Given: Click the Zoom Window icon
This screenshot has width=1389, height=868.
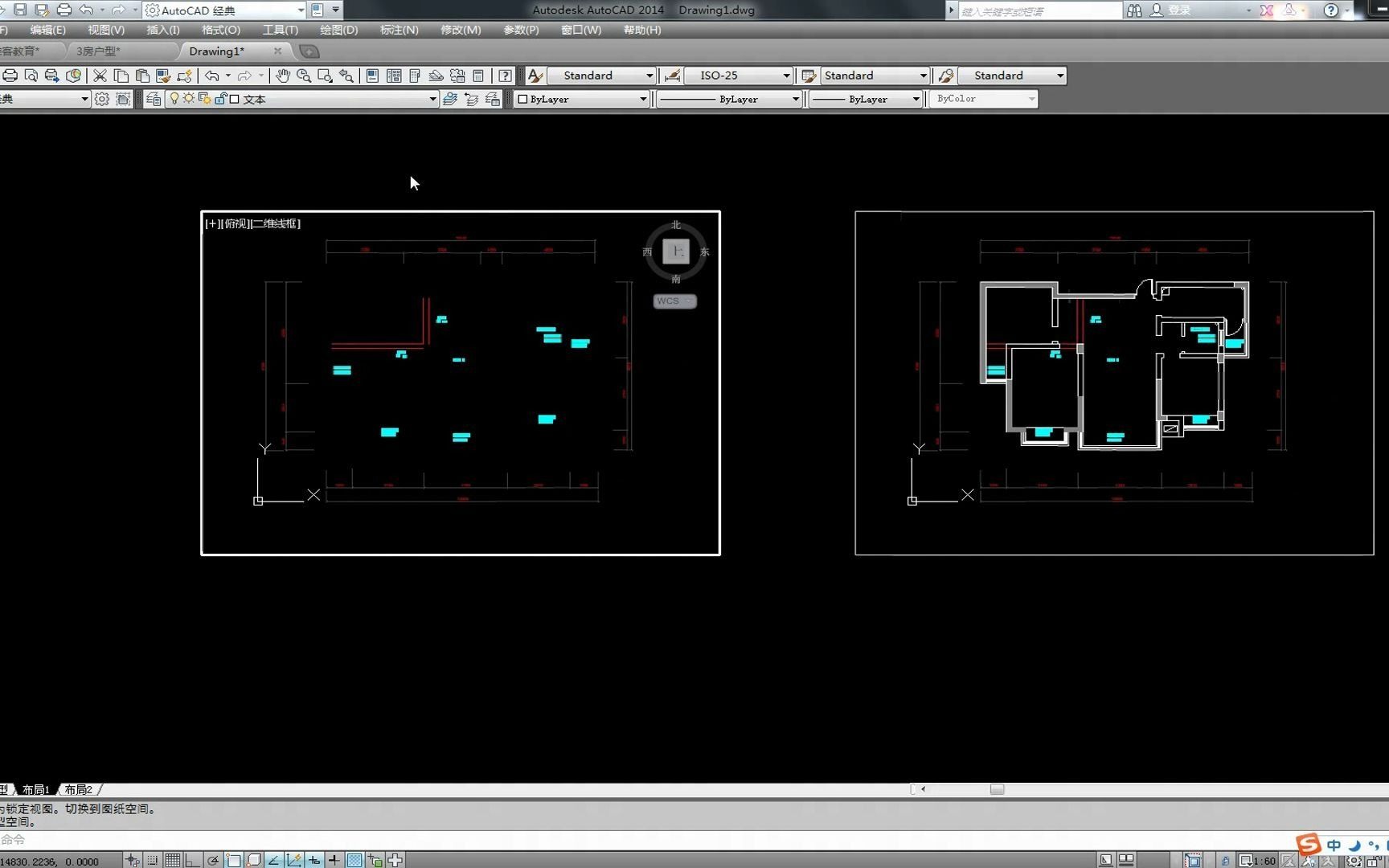Looking at the screenshot, I should (x=325, y=76).
